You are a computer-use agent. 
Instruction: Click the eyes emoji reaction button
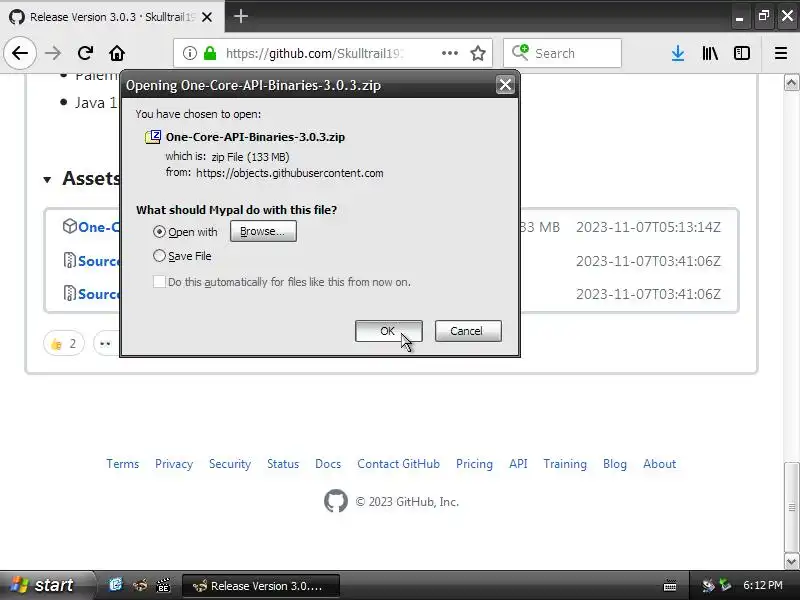(106, 343)
